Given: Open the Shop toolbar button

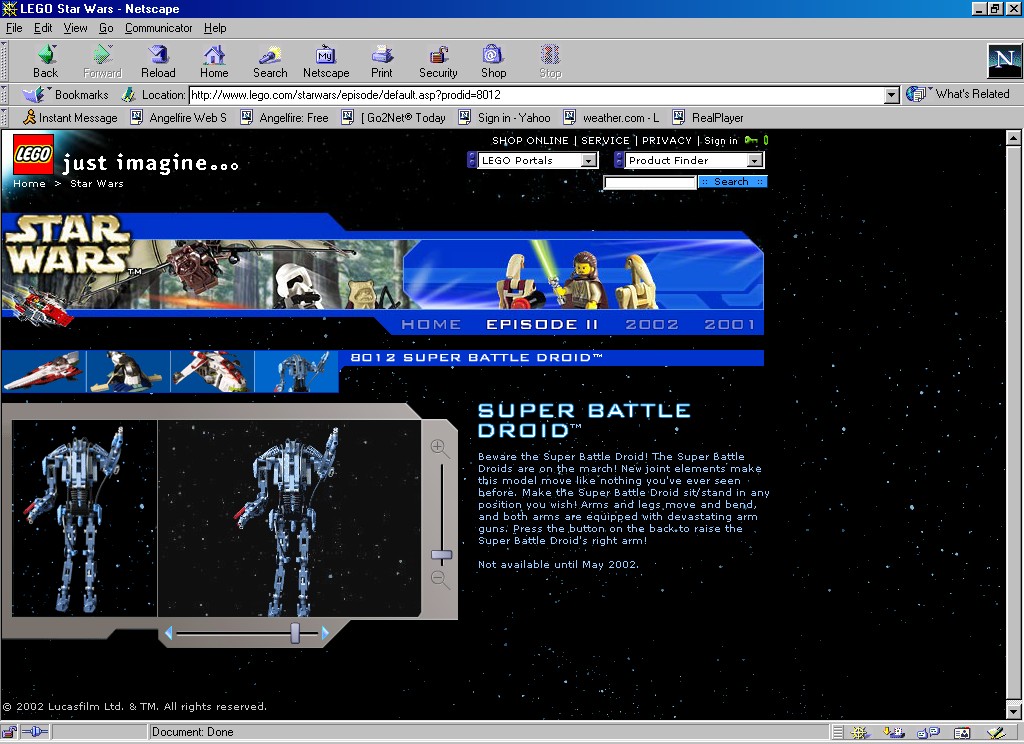Looking at the screenshot, I should point(494,61).
